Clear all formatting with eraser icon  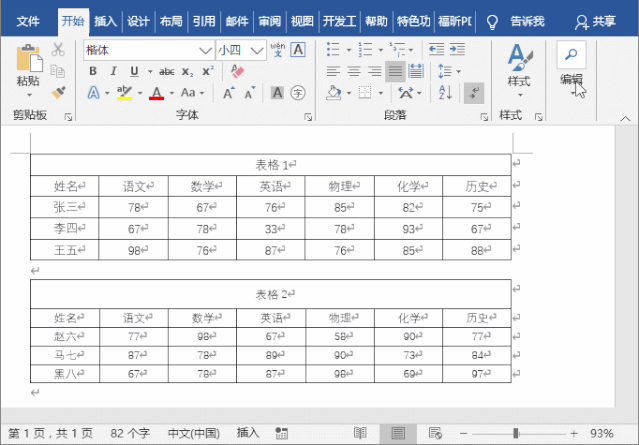tap(237, 71)
